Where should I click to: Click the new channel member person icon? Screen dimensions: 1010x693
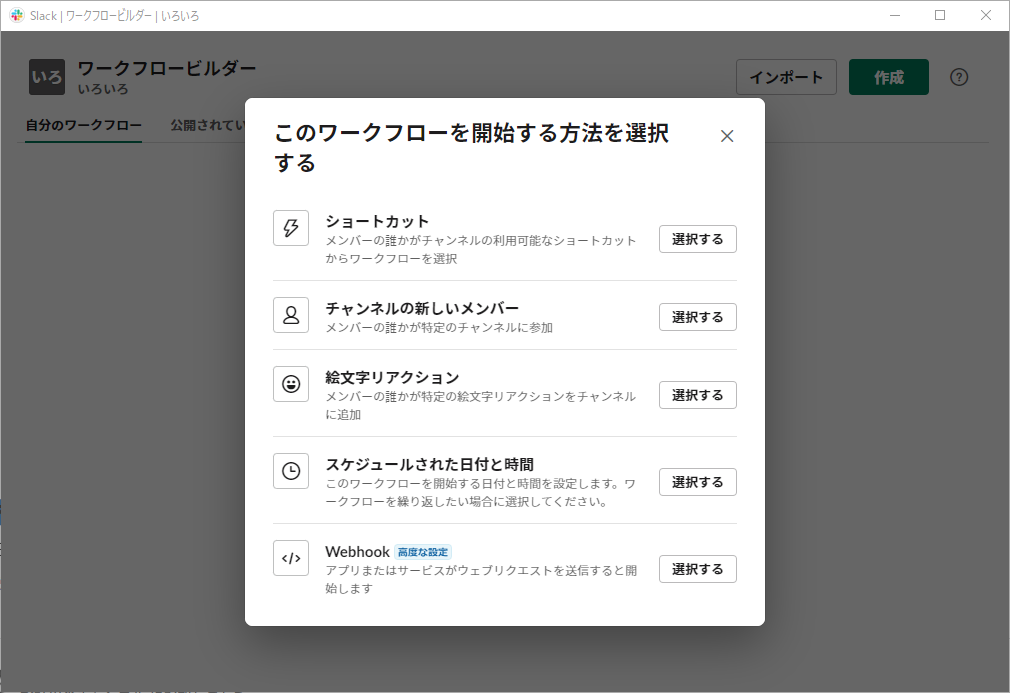(x=290, y=315)
